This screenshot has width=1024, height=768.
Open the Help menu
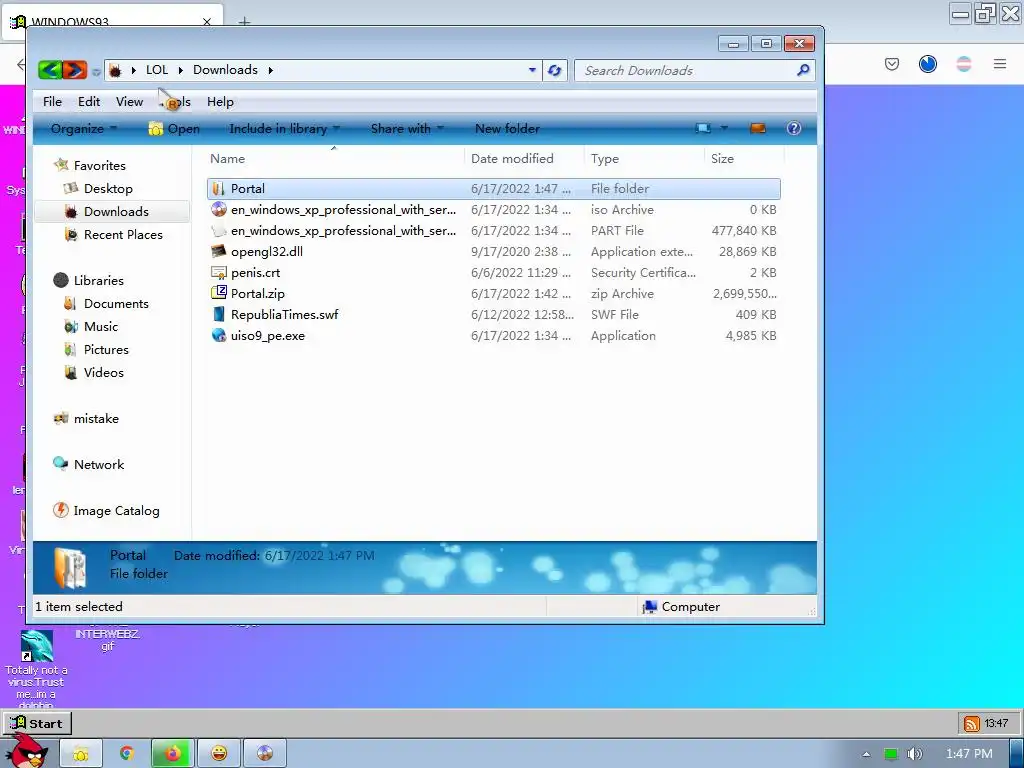click(220, 102)
